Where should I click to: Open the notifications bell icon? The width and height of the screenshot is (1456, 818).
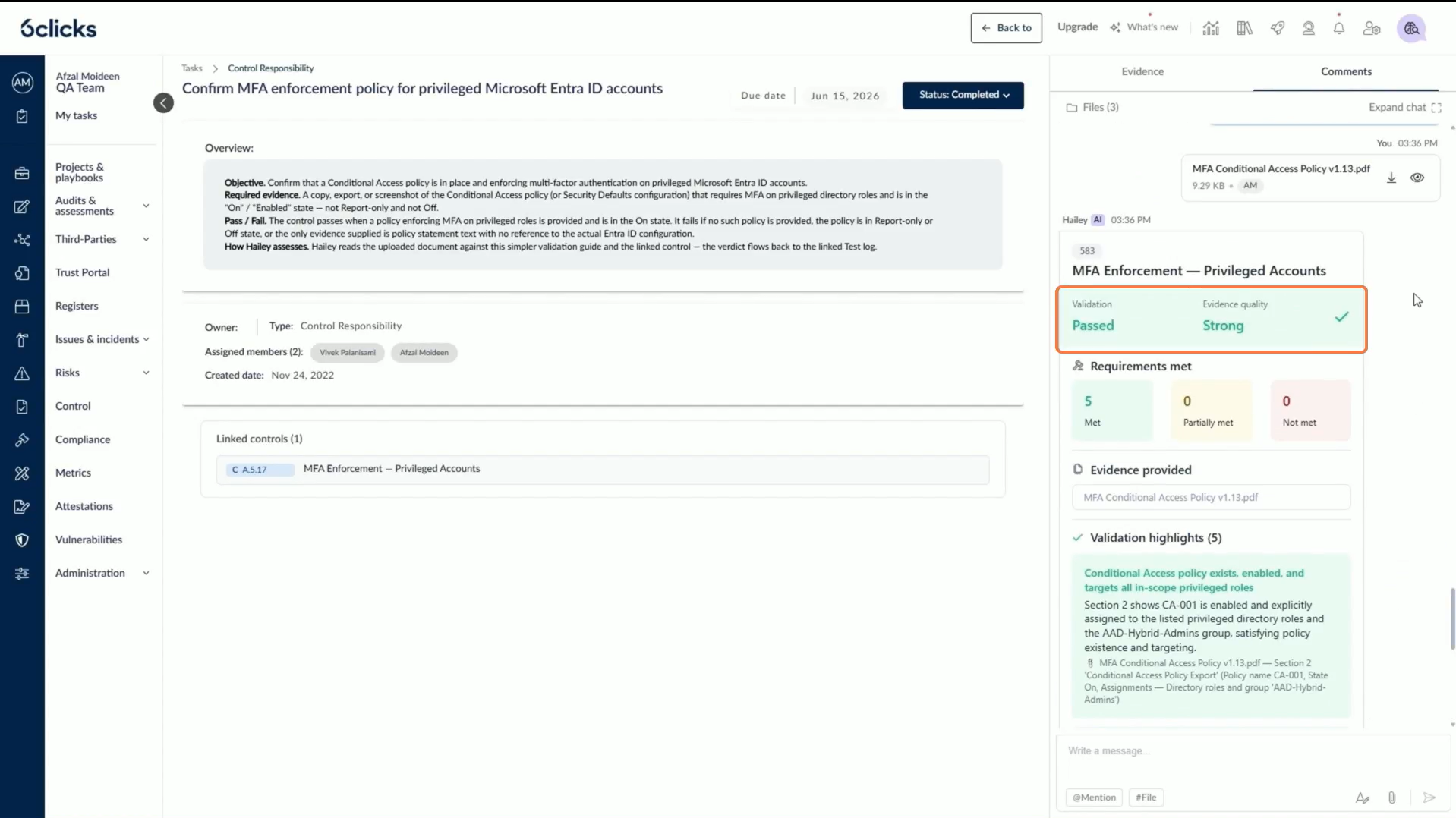tap(1338, 28)
